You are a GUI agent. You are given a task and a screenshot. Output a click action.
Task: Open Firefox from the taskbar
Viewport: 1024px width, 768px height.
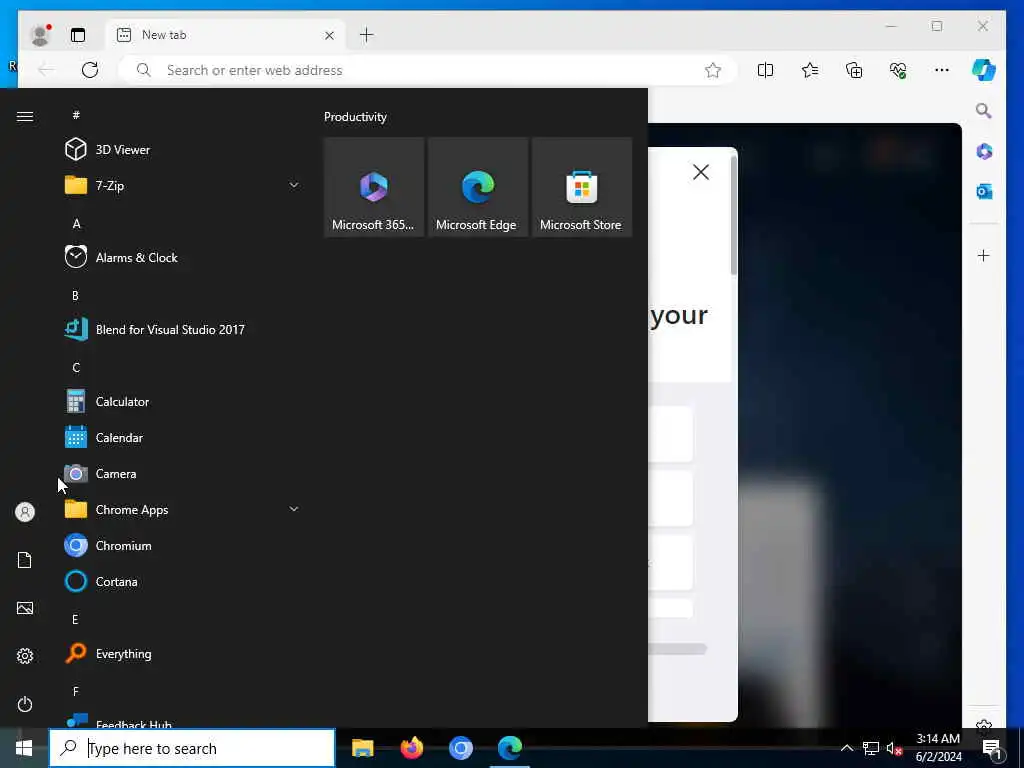point(411,748)
